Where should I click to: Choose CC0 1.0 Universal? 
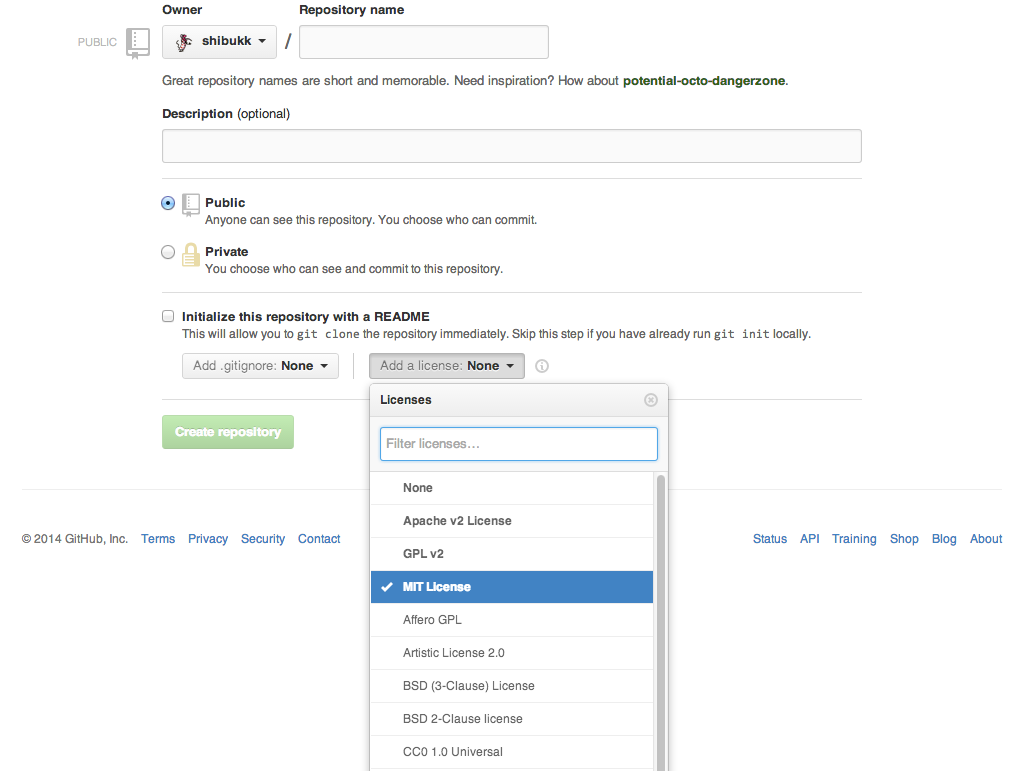coord(511,752)
